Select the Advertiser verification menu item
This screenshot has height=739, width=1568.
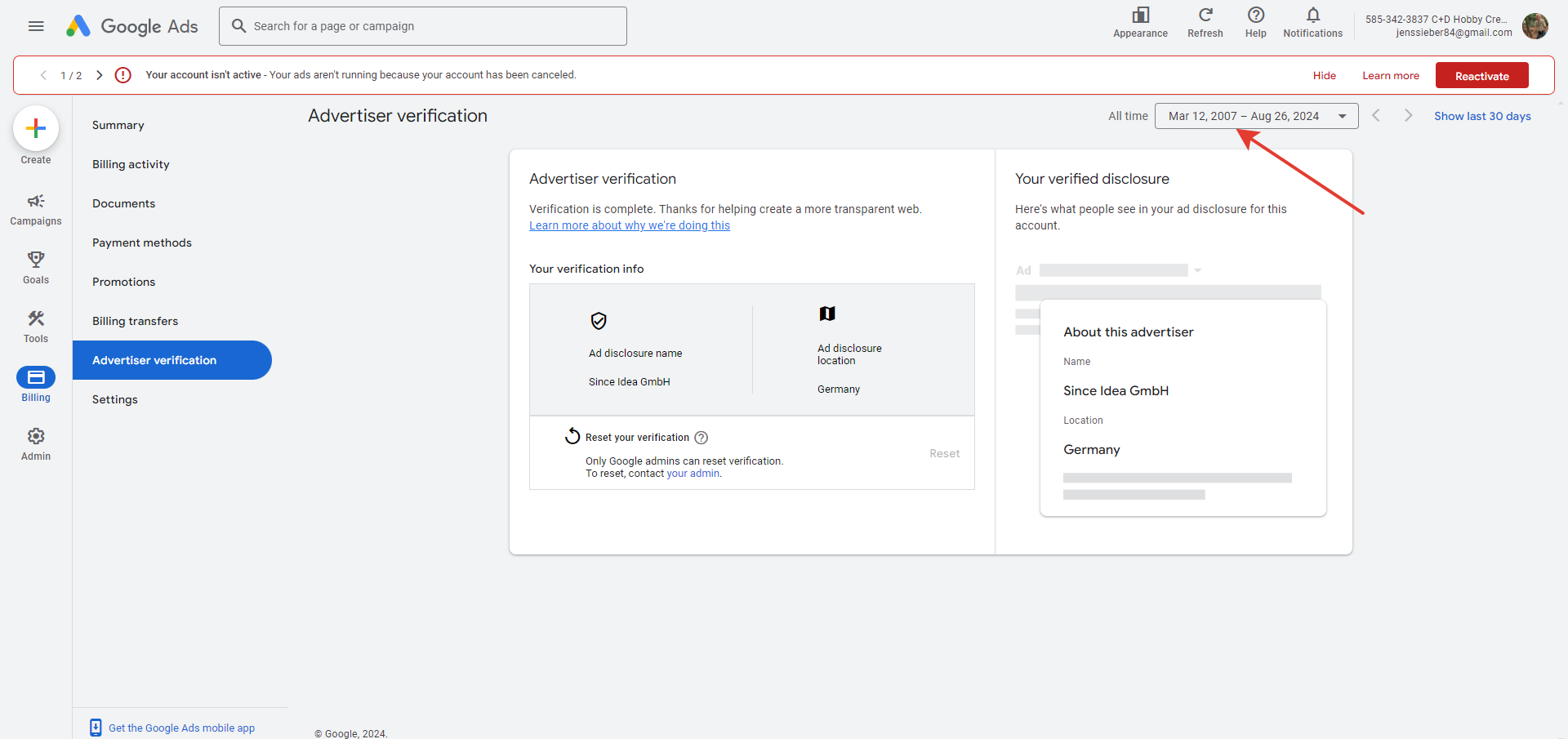click(x=171, y=360)
